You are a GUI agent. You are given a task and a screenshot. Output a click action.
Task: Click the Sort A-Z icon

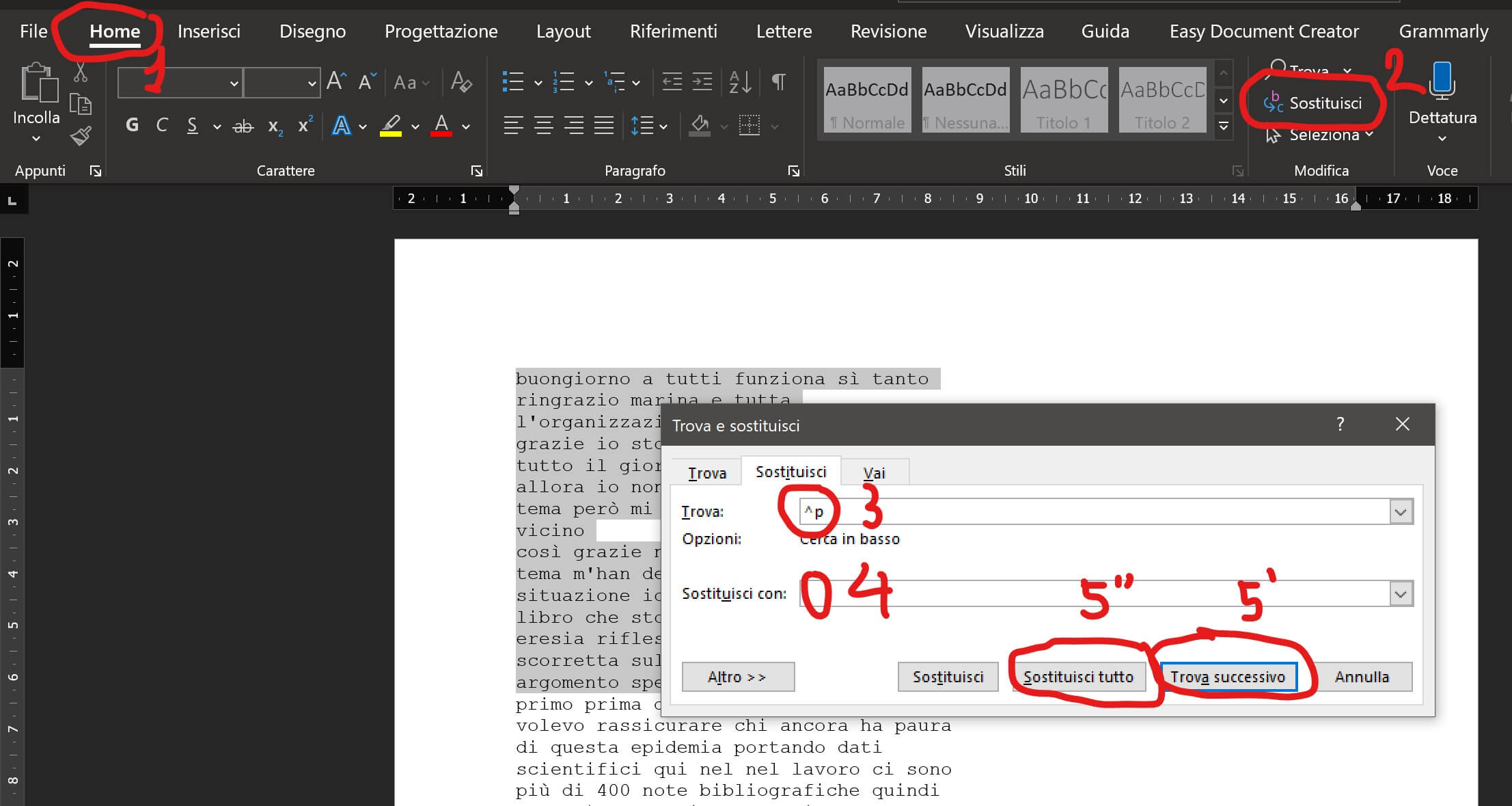pos(740,82)
